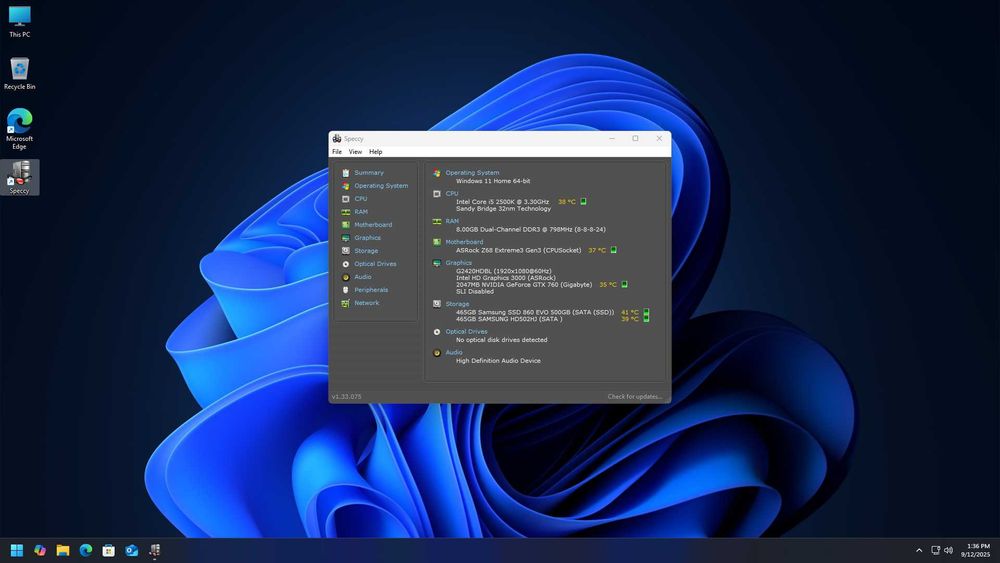This screenshot has width=1000, height=563.
Task: Click the NVIDIA GeForce GTX 760 line
Action: coord(524,284)
